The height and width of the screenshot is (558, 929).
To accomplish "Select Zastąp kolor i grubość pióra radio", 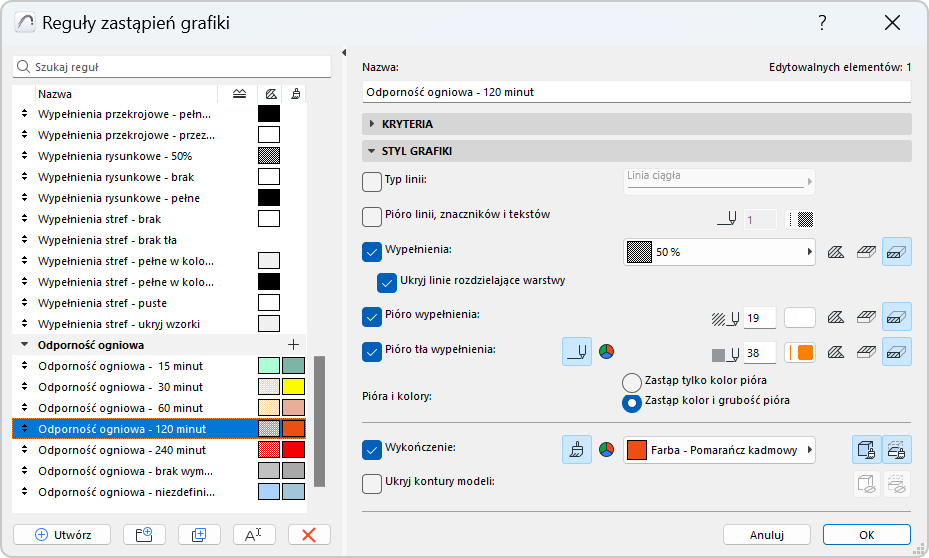I will (632, 403).
